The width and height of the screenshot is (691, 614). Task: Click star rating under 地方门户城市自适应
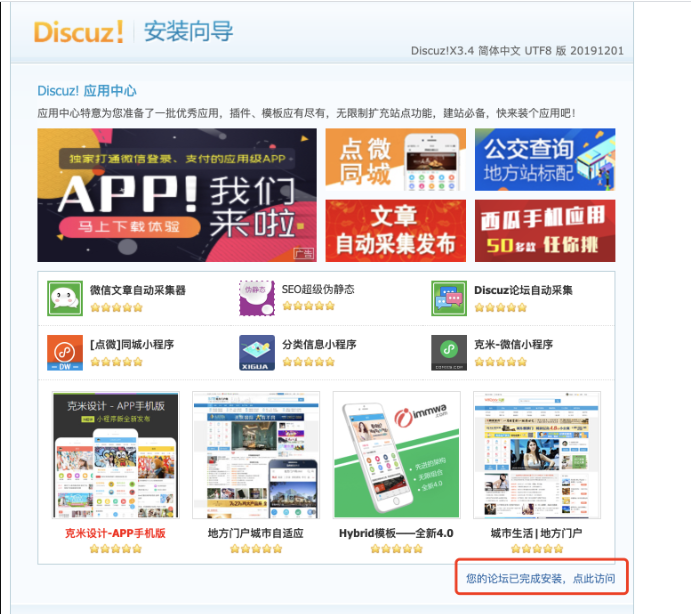click(x=256, y=549)
